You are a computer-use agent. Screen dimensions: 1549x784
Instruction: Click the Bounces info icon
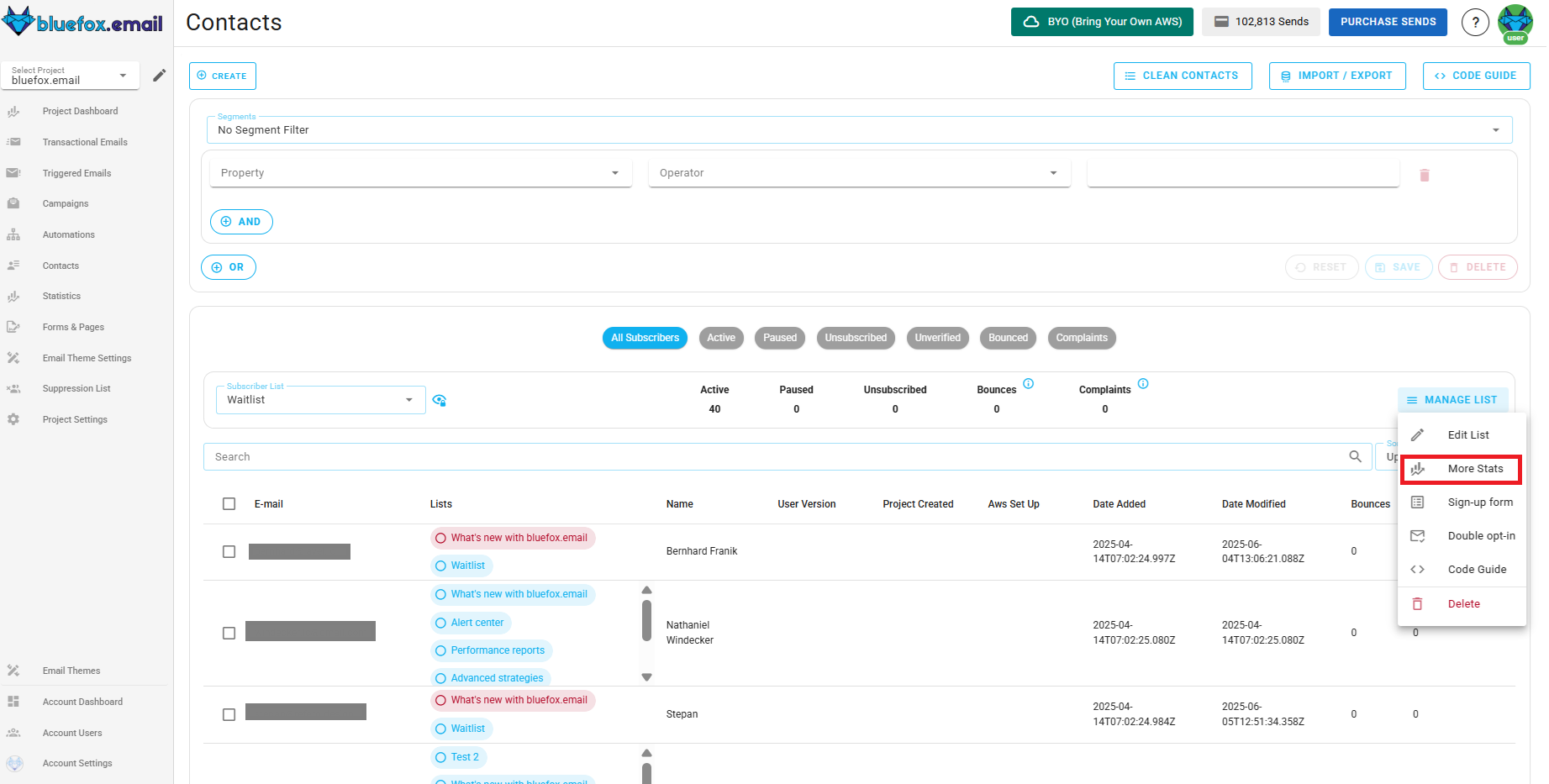[x=1028, y=384]
